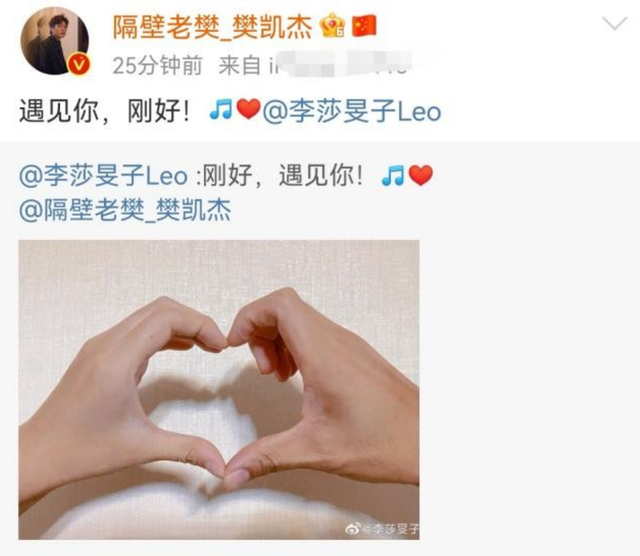Click the blurred 来自 device source text
The width and height of the screenshot is (640, 556).
pos(315,64)
